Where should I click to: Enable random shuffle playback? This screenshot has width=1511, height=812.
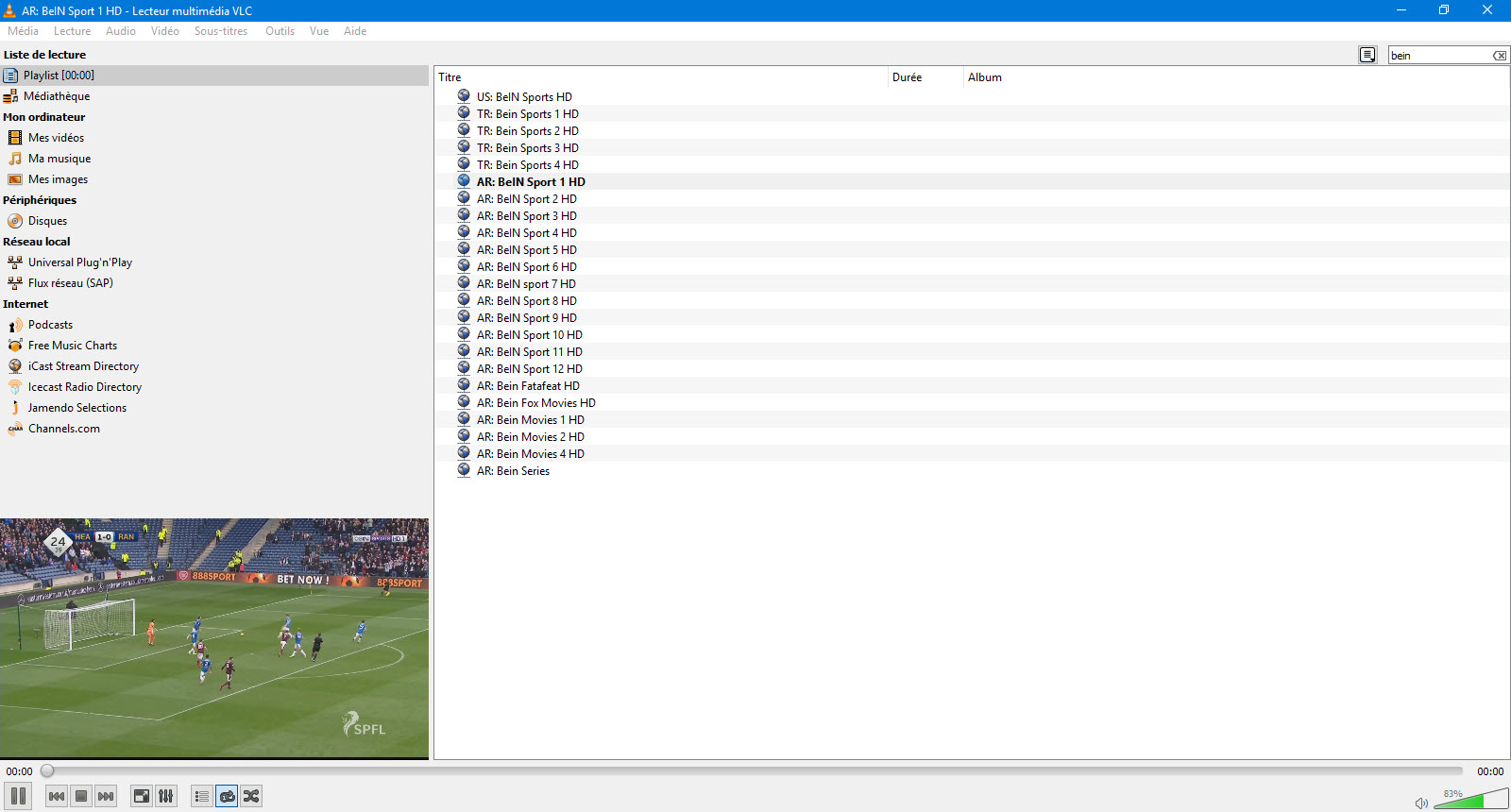[x=251, y=796]
